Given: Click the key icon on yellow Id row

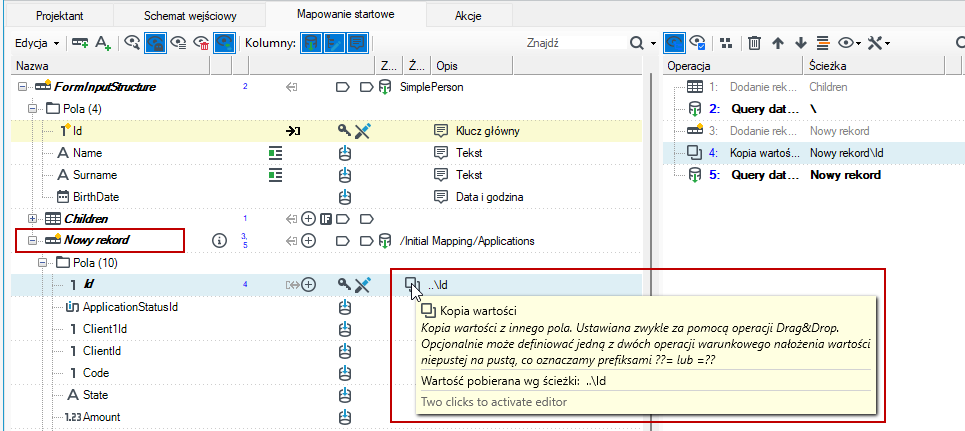Looking at the screenshot, I should pyautogui.click(x=345, y=131).
